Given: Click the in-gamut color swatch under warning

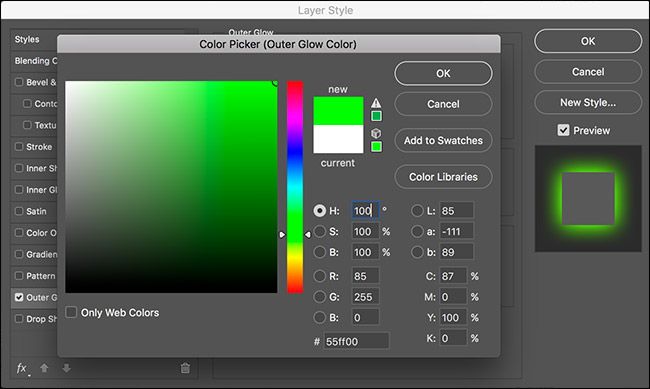Looking at the screenshot, I should click(376, 116).
